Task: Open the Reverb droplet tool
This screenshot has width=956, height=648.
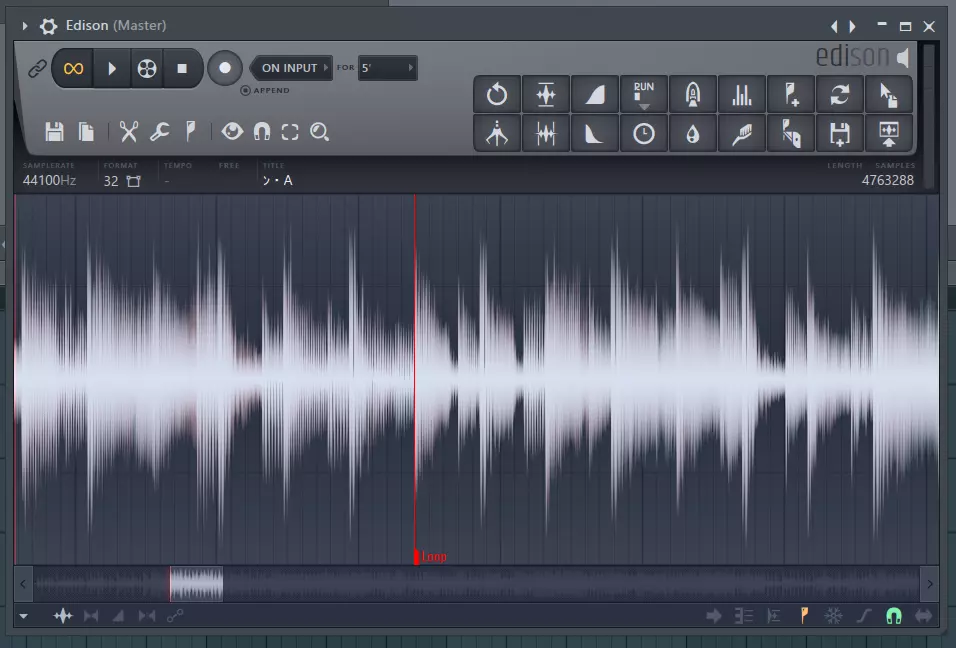Action: click(693, 134)
